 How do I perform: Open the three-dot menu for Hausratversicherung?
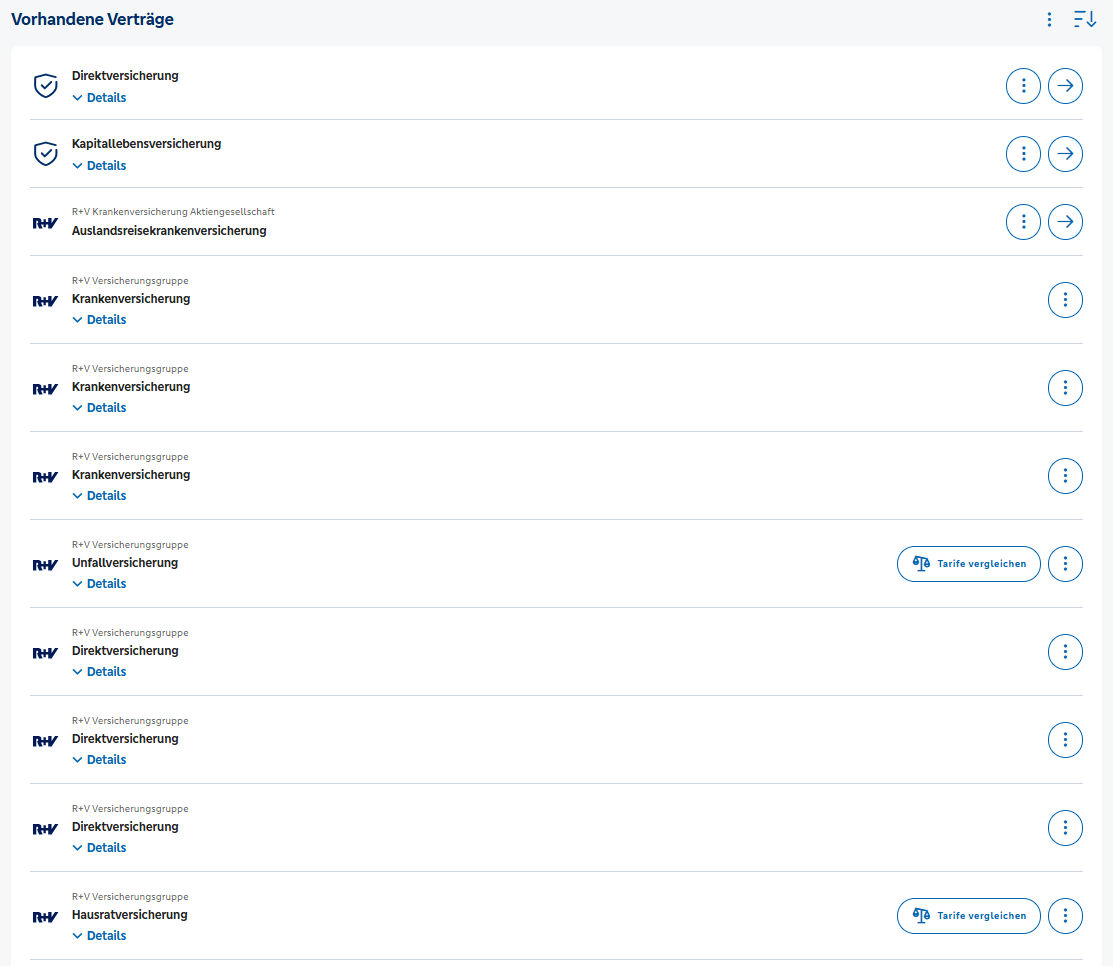pyautogui.click(x=1065, y=916)
